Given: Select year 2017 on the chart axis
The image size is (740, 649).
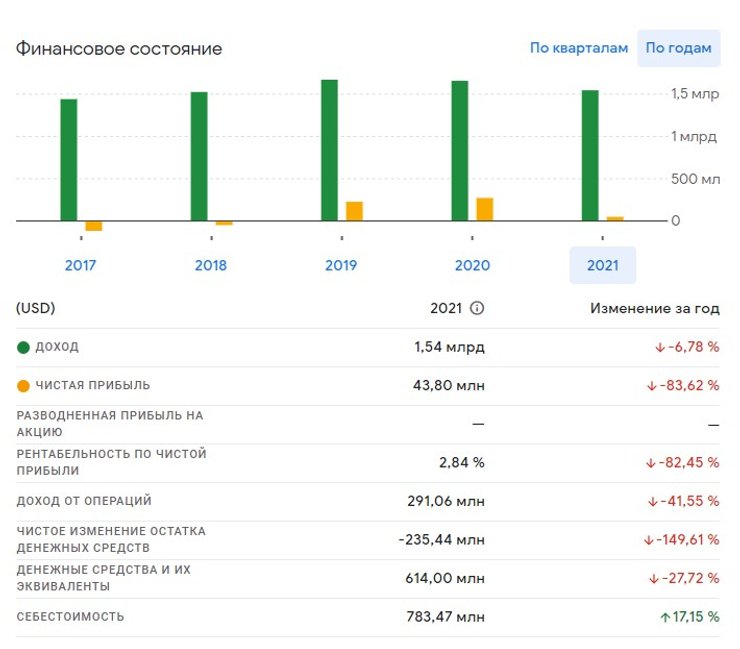Looking at the screenshot, I should (81, 265).
